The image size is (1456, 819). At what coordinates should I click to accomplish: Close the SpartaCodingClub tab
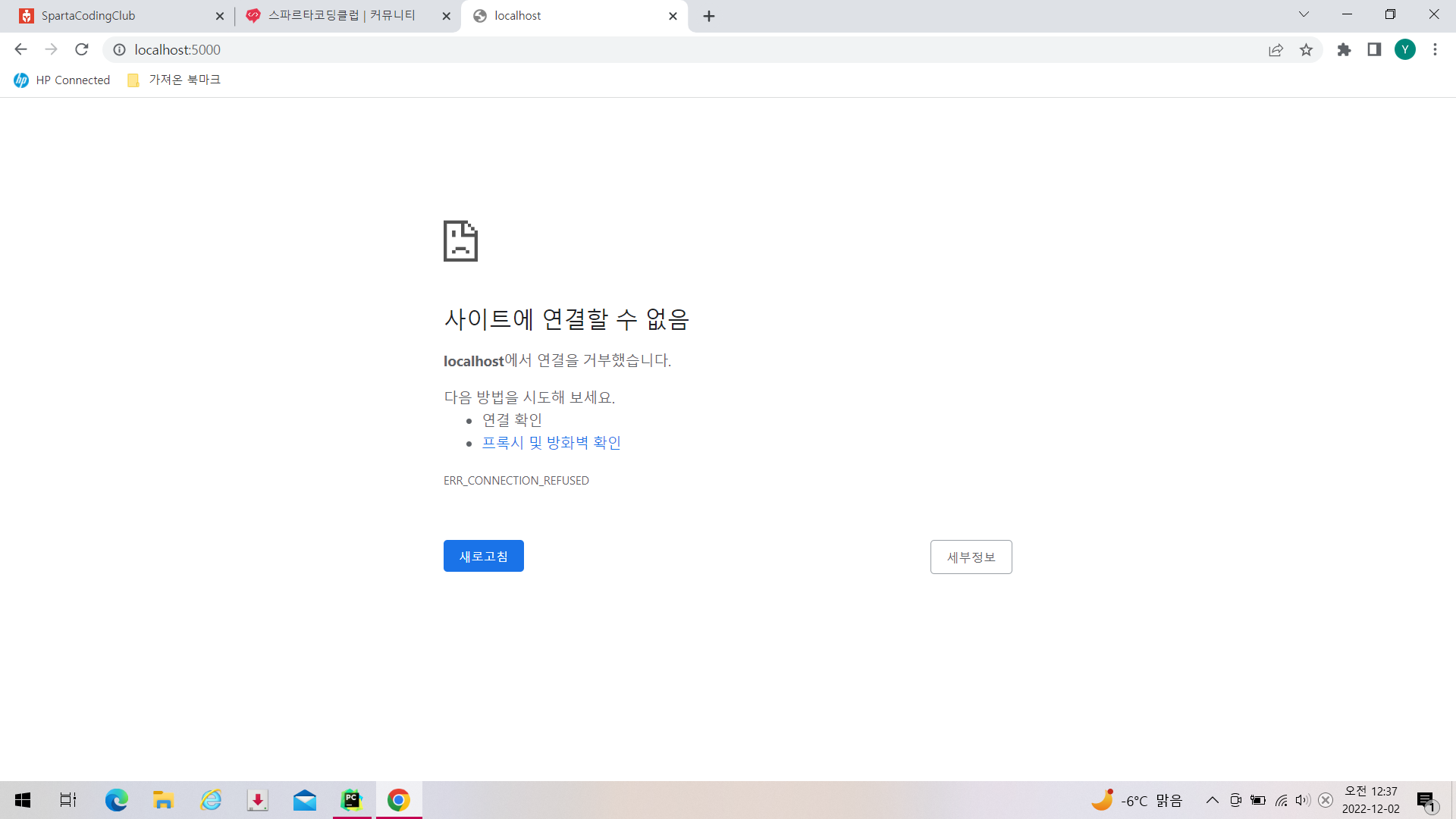[x=220, y=16]
